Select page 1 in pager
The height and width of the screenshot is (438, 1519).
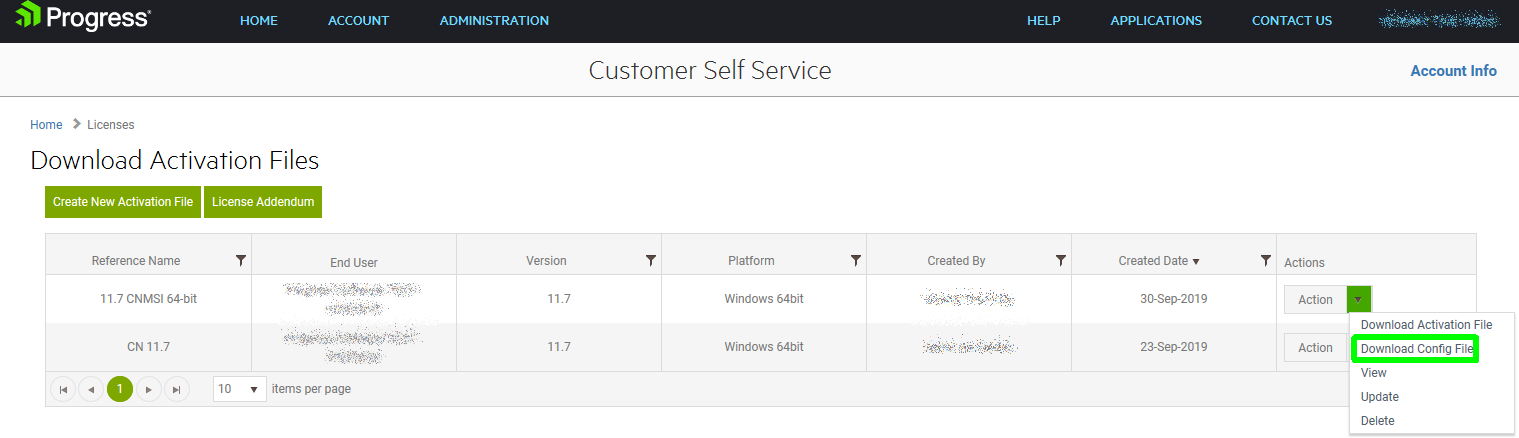coord(120,389)
